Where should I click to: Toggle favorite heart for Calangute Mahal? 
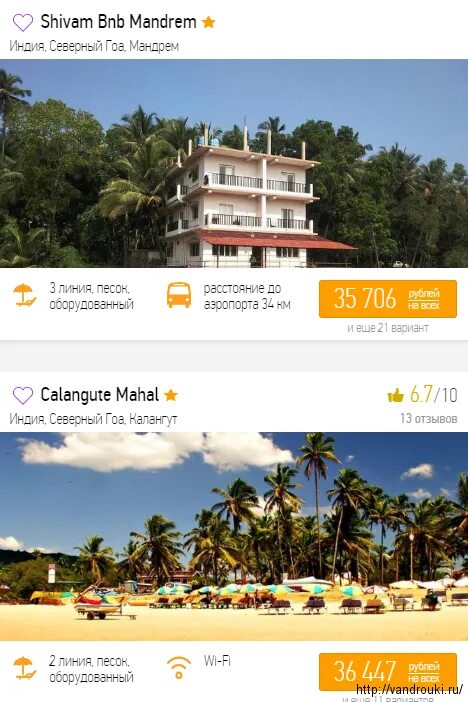(23, 395)
